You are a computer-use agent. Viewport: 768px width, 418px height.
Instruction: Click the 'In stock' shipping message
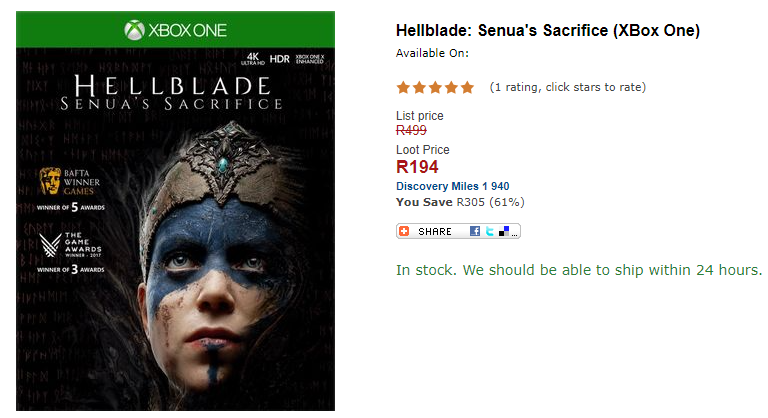pos(579,270)
